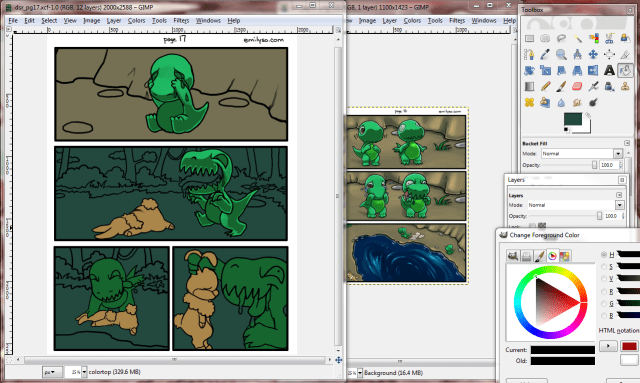The width and height of the screenshot is (640, 383).
Task: Select the Scissors Select tool
Action: tap(609, 38)
